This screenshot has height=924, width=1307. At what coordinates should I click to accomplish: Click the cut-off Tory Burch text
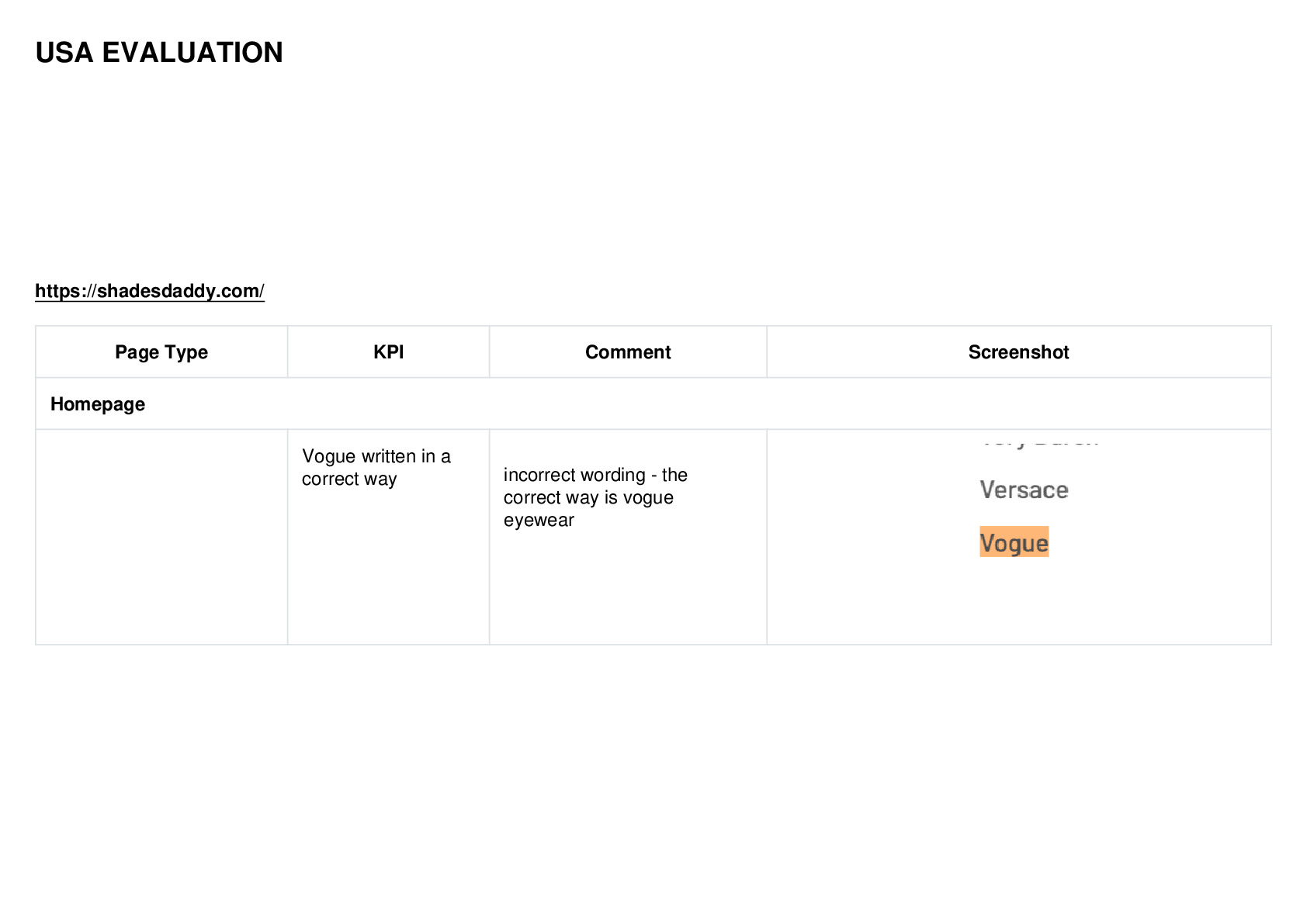coord(1038,440)
